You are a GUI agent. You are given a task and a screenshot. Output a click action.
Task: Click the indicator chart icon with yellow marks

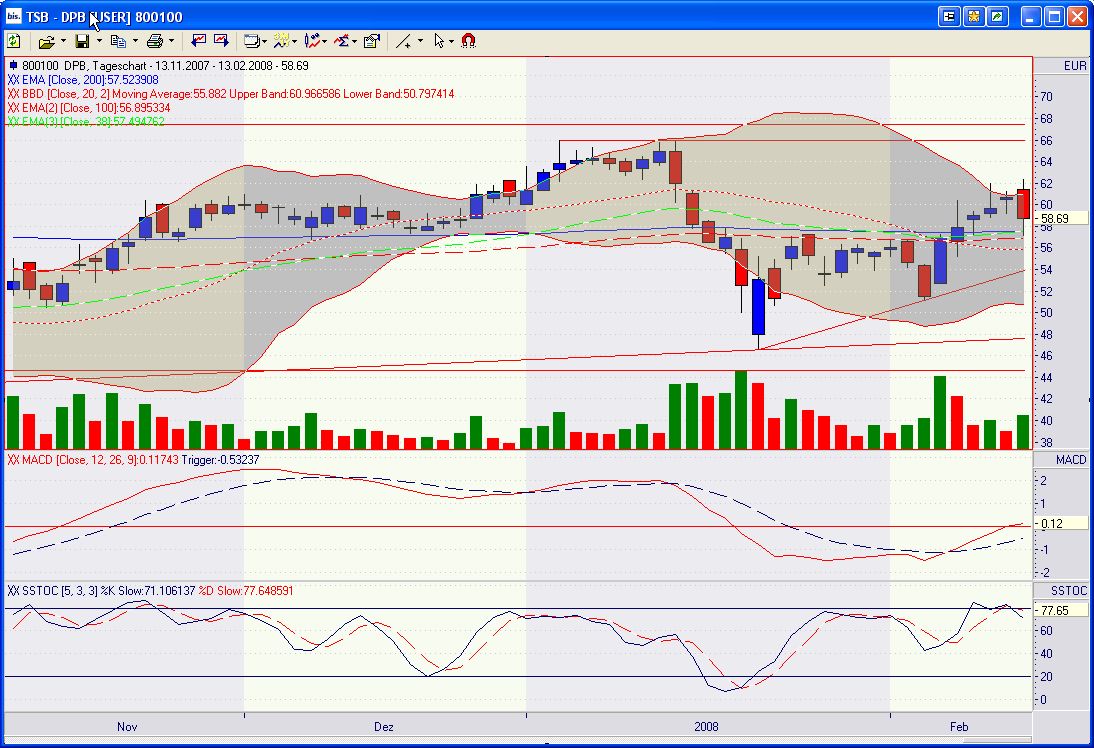pos(281,41)
